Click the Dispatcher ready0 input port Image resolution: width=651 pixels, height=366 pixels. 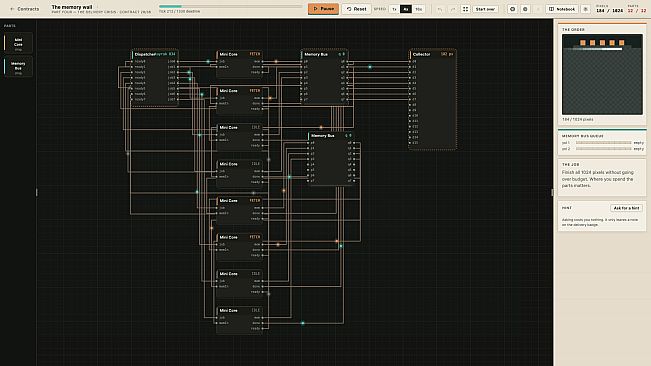(132, 61)
